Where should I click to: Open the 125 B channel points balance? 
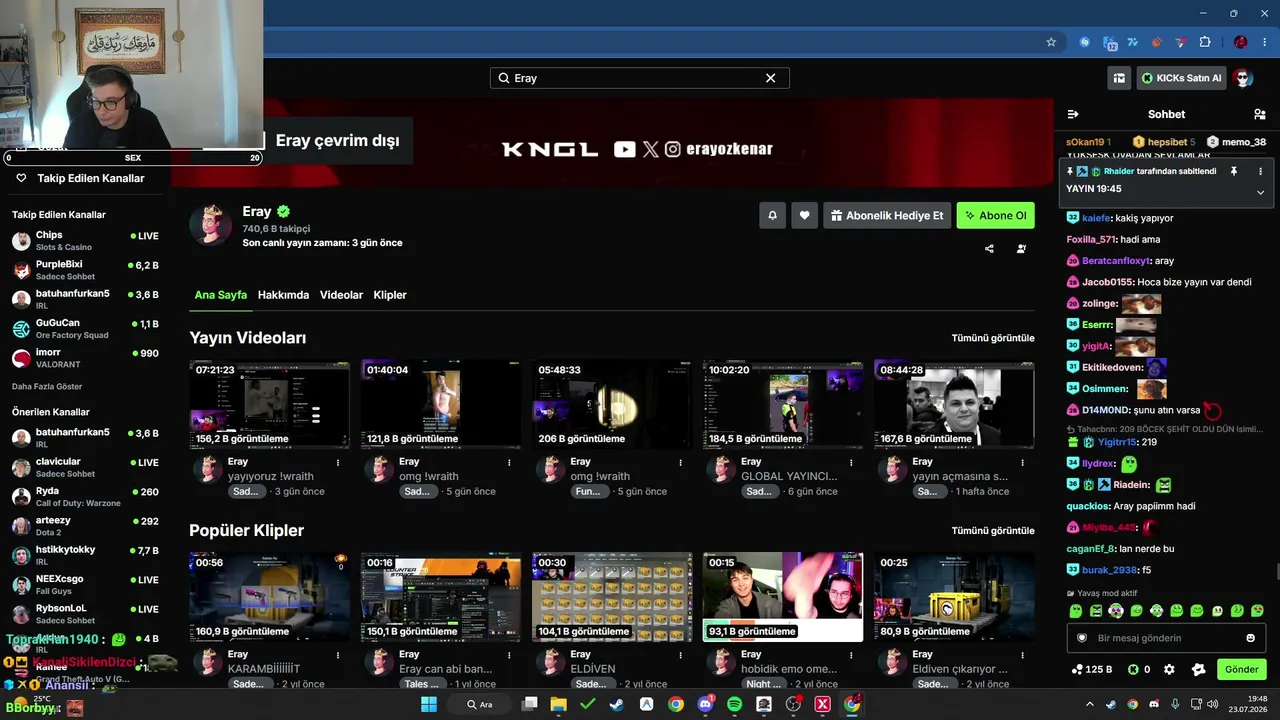[x=1091, y=669]
